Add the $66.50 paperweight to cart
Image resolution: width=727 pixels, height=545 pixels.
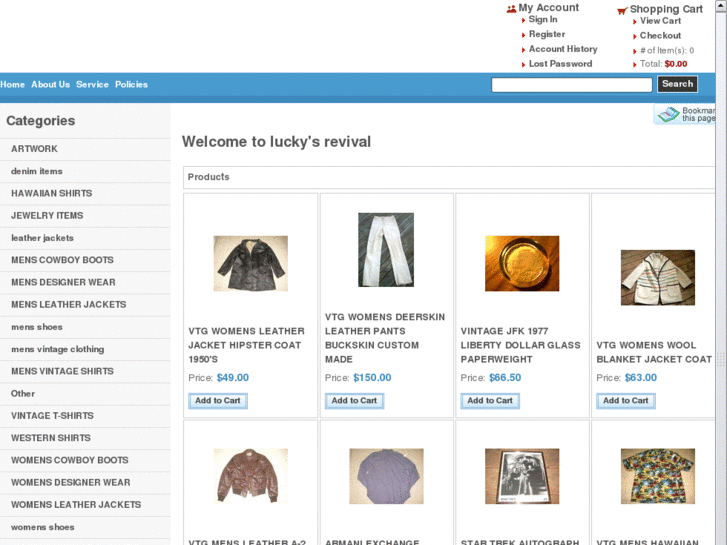490,401
